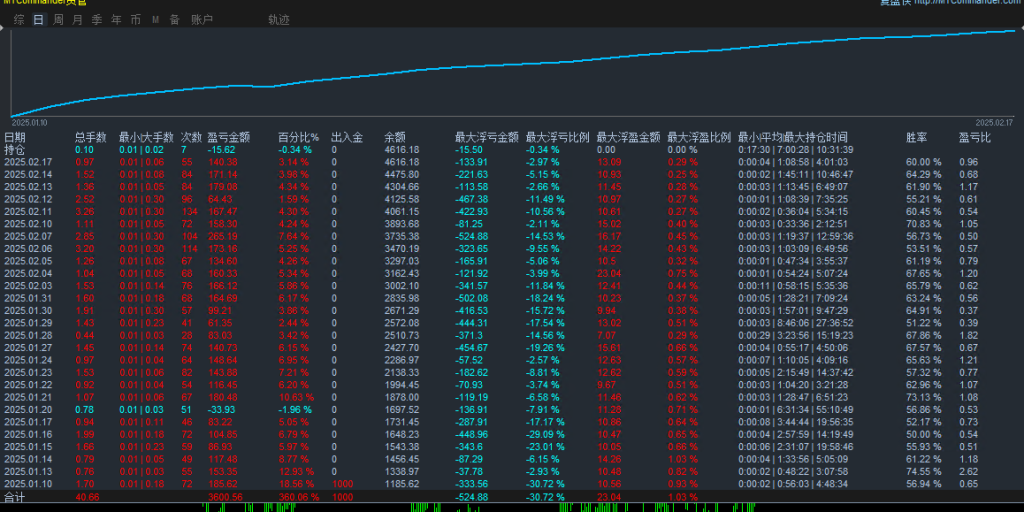Switch to the 年 yearly tab
This screenshot has height=512, width=1024.
click(116, 19)
